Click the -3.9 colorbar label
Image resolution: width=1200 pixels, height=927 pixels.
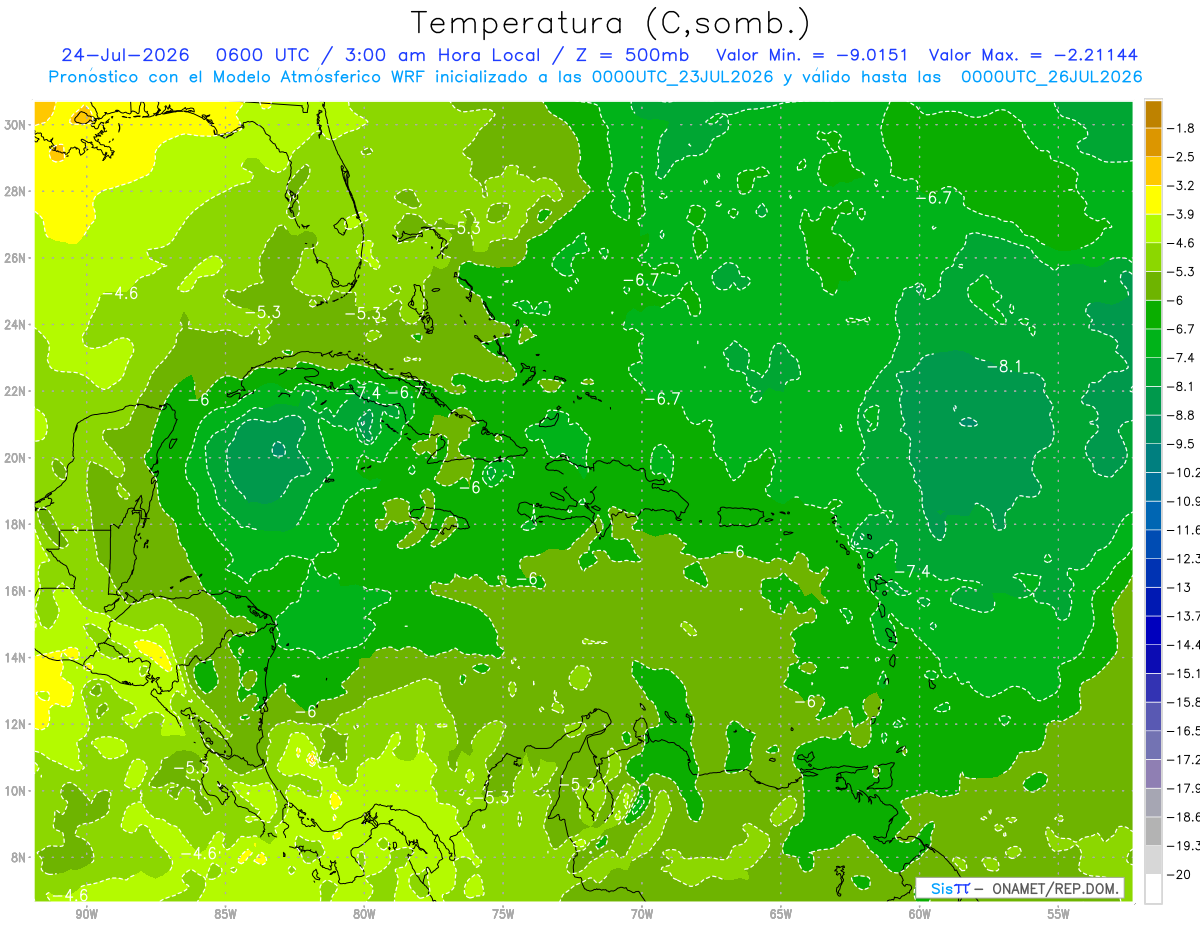pos(1182,214)
